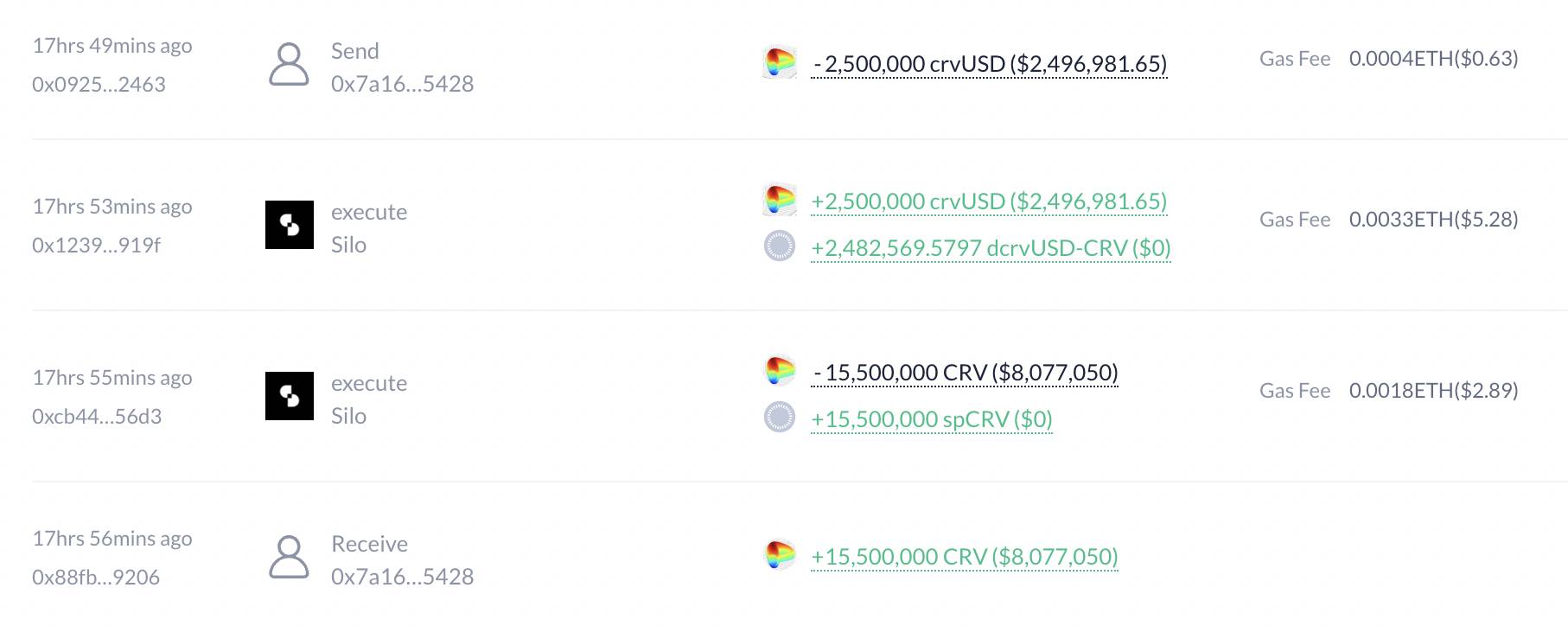This screenshot has width=1568, height=626.
Task: Open transaction hash 0x0925...2463
Action: click(99, 84)
